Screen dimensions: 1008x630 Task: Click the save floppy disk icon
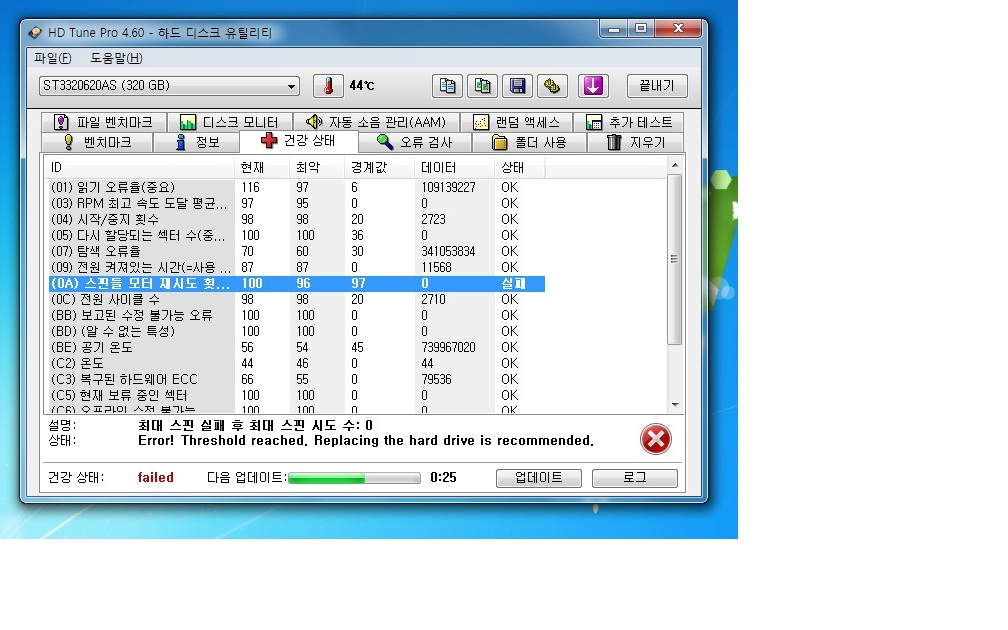518,86
